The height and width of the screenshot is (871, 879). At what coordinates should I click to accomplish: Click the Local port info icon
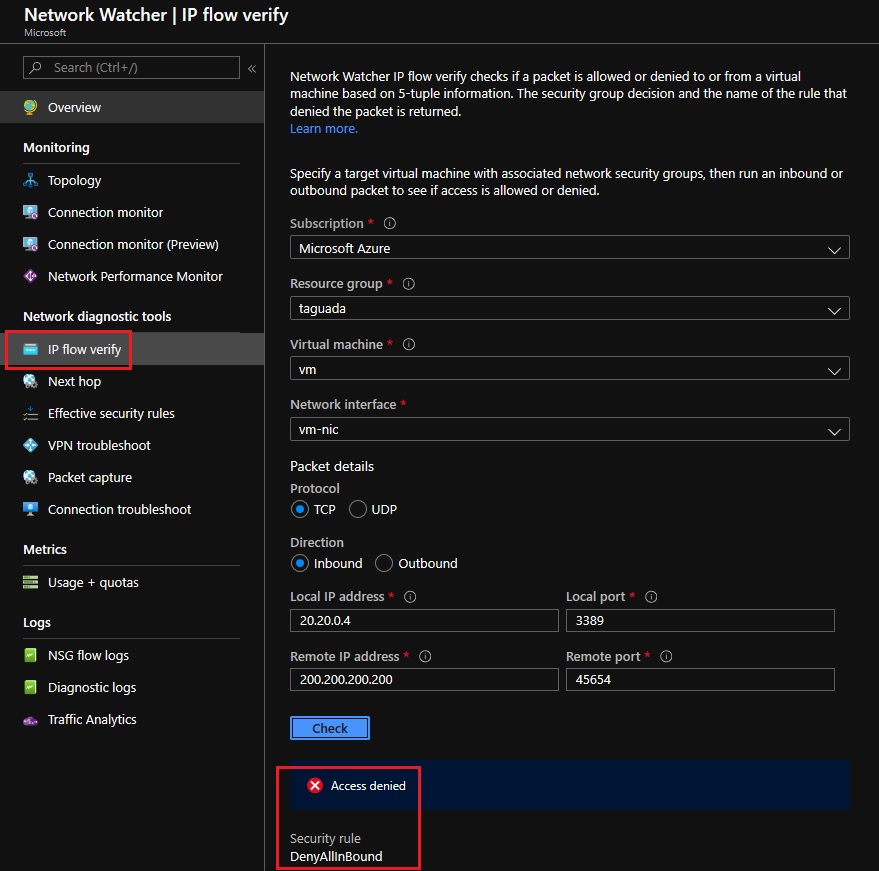(x=651, y=596)
